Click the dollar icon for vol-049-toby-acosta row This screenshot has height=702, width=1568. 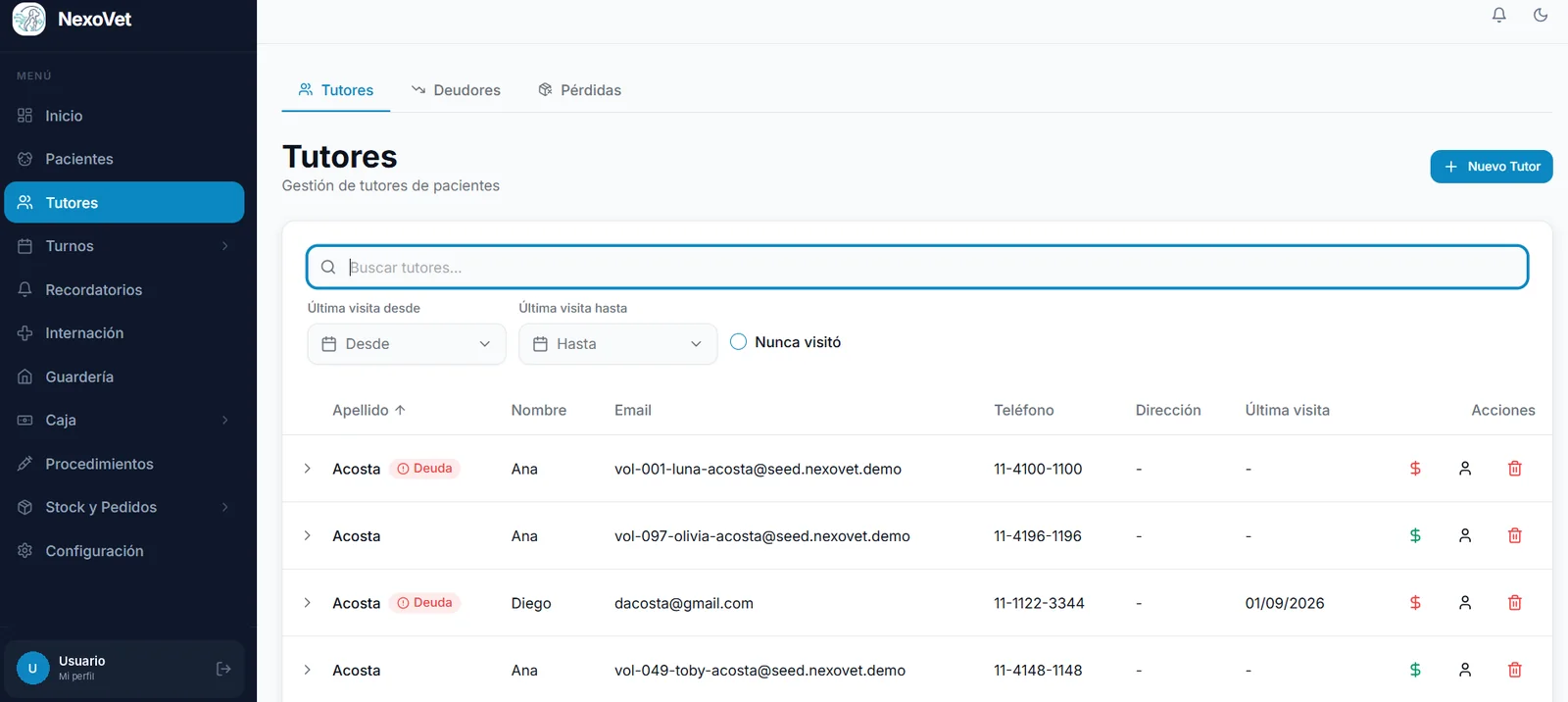[x=1415, y=670]
